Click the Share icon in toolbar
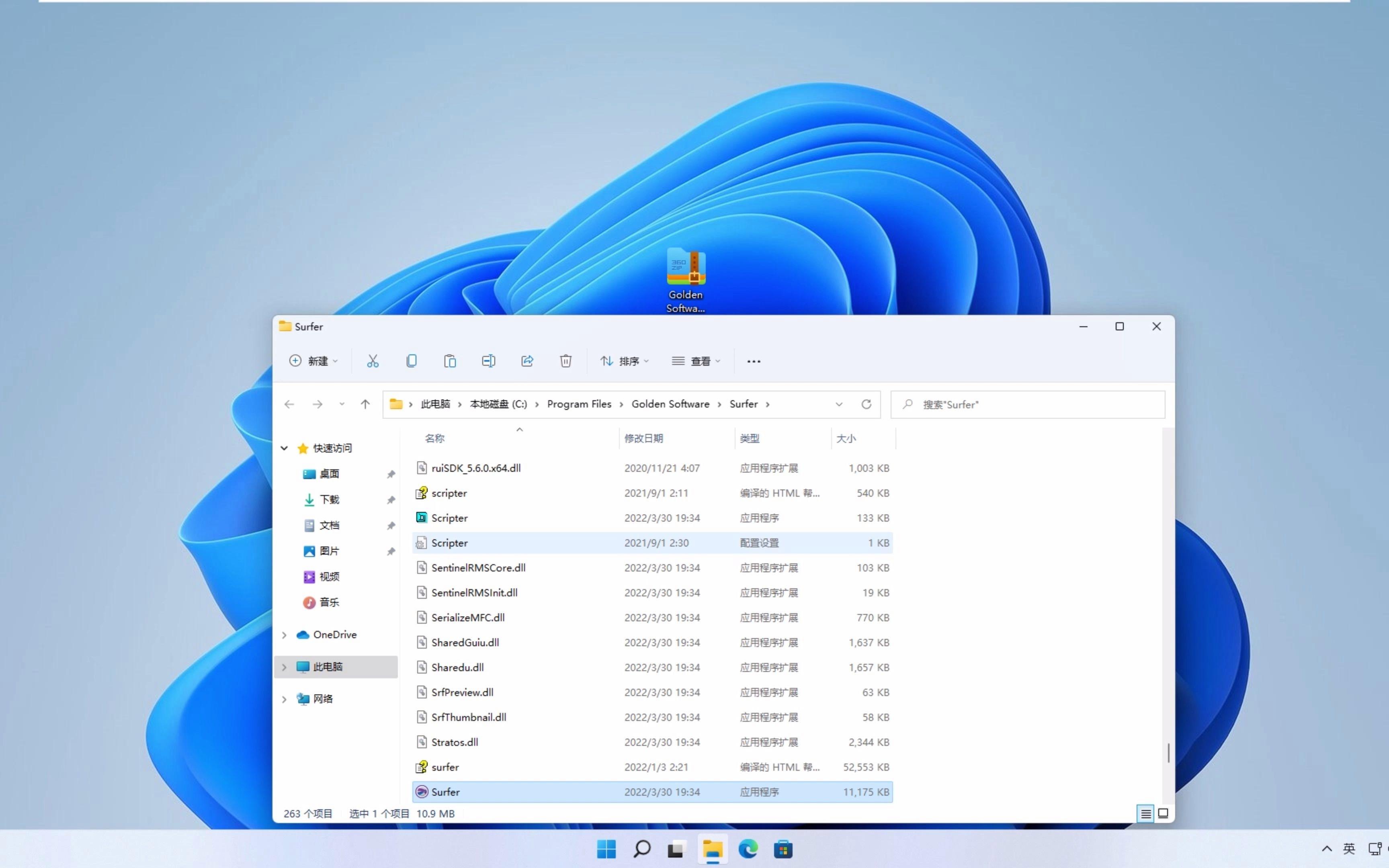Viewport: 1389px width, 868px height. click(527, 361)
